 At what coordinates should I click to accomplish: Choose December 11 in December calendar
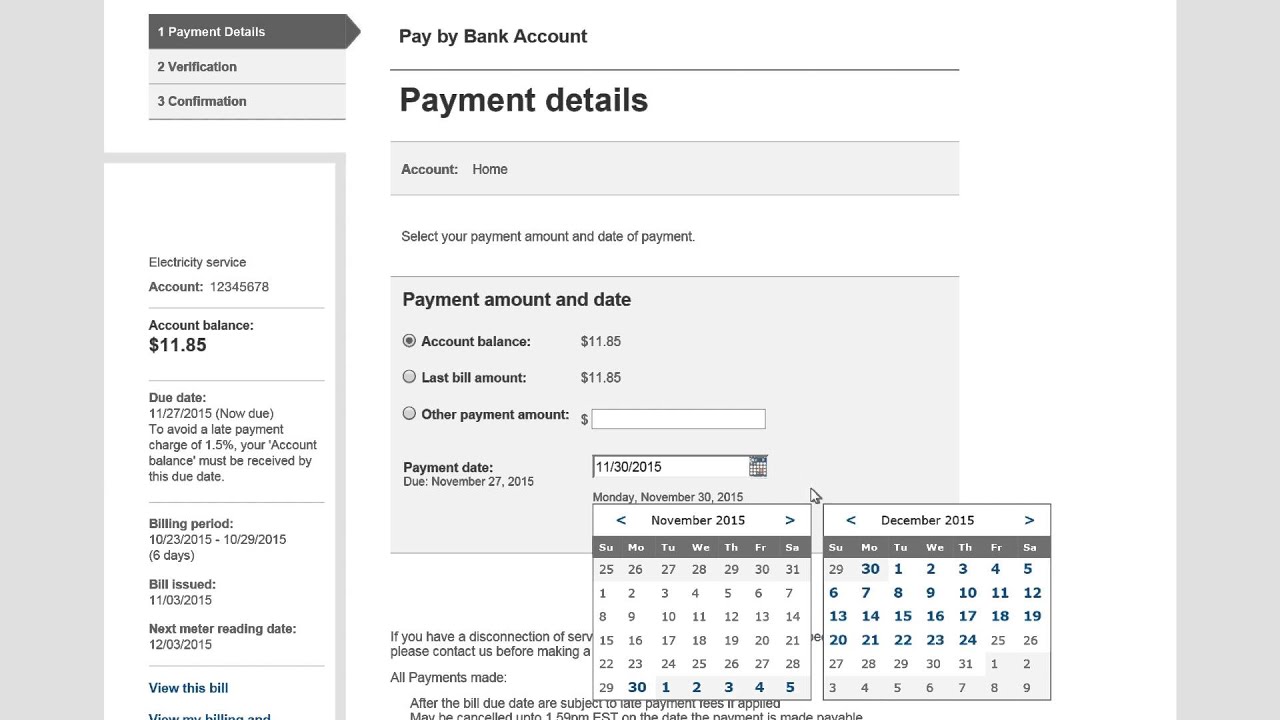(999, 593)
